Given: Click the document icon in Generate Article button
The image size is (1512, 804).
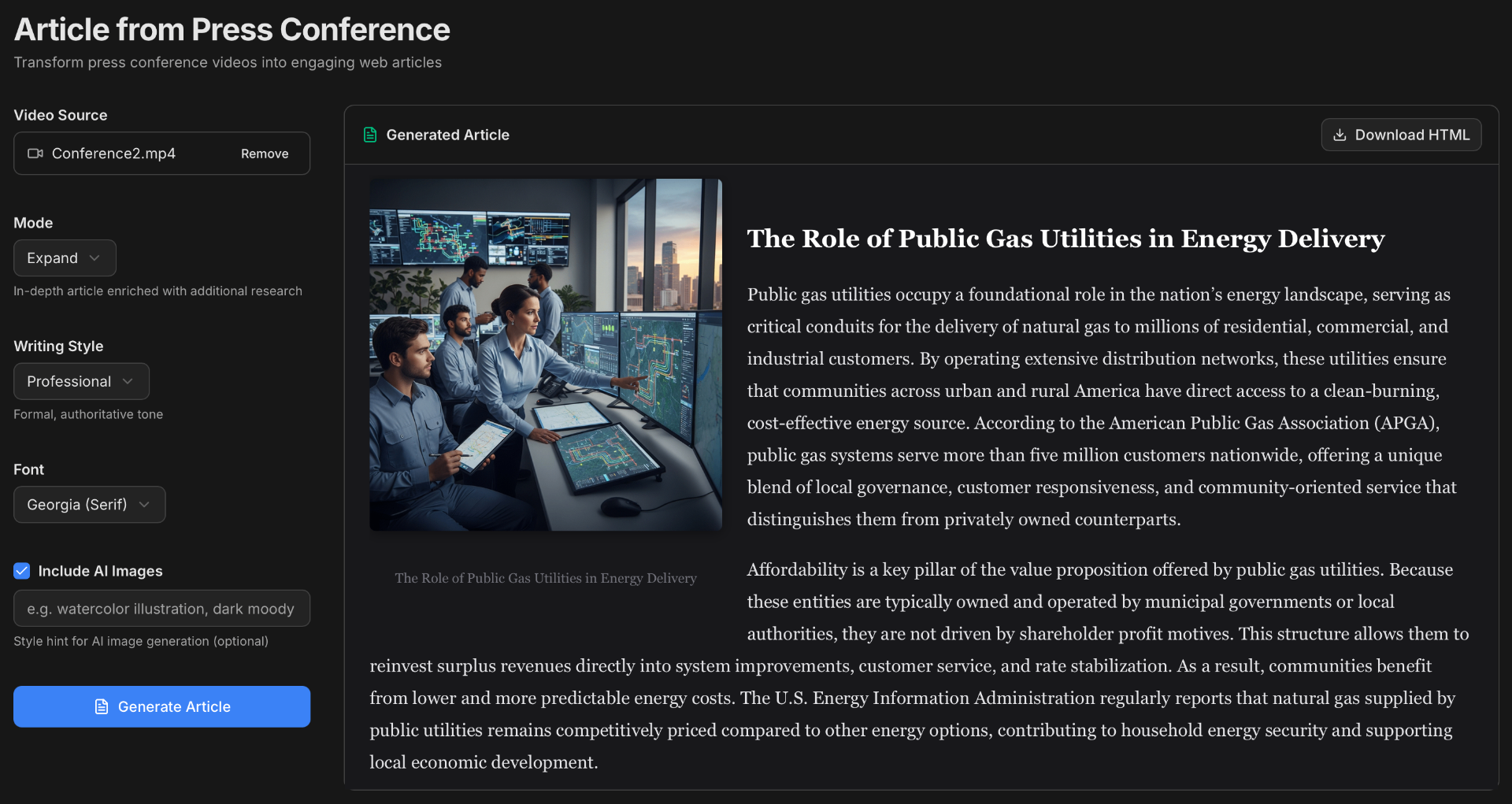Looking at the screenshot, I should click(102, 706).
